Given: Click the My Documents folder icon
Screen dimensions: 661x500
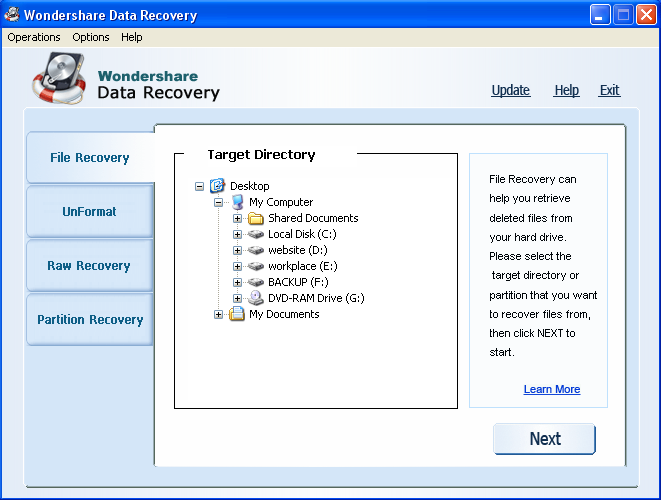Looking at the screenshot, I should point(237,314).
